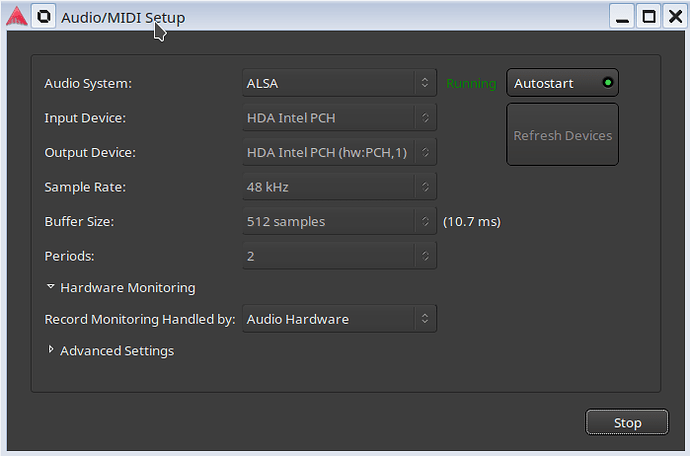Open the Buffer Size dropdown
This screenshot has height=456, width=690.
coord(339,222)
